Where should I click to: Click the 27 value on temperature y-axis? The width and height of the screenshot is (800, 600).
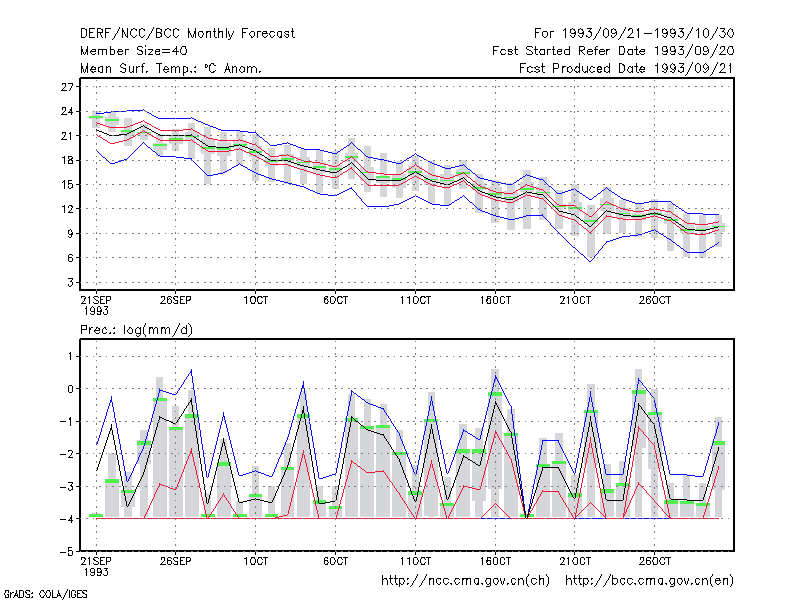(67, 87)
